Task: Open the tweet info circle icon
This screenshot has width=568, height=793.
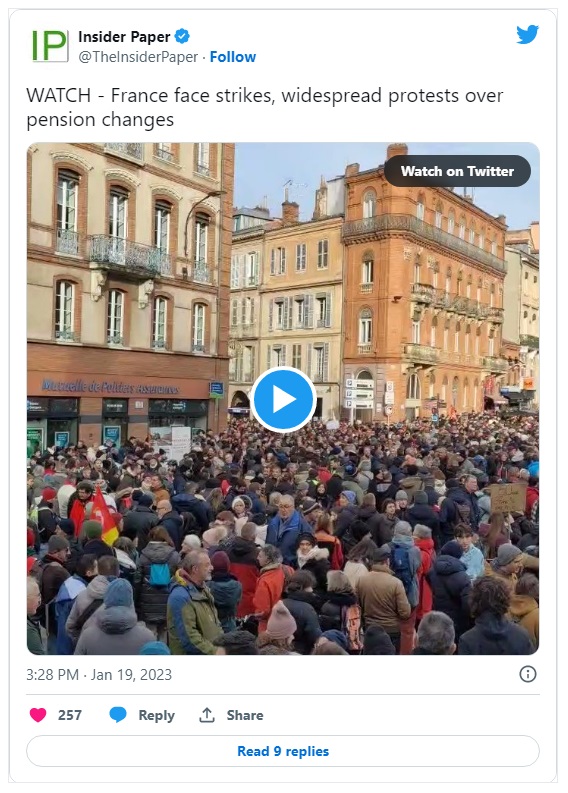Action: click(x=528, y=674)
